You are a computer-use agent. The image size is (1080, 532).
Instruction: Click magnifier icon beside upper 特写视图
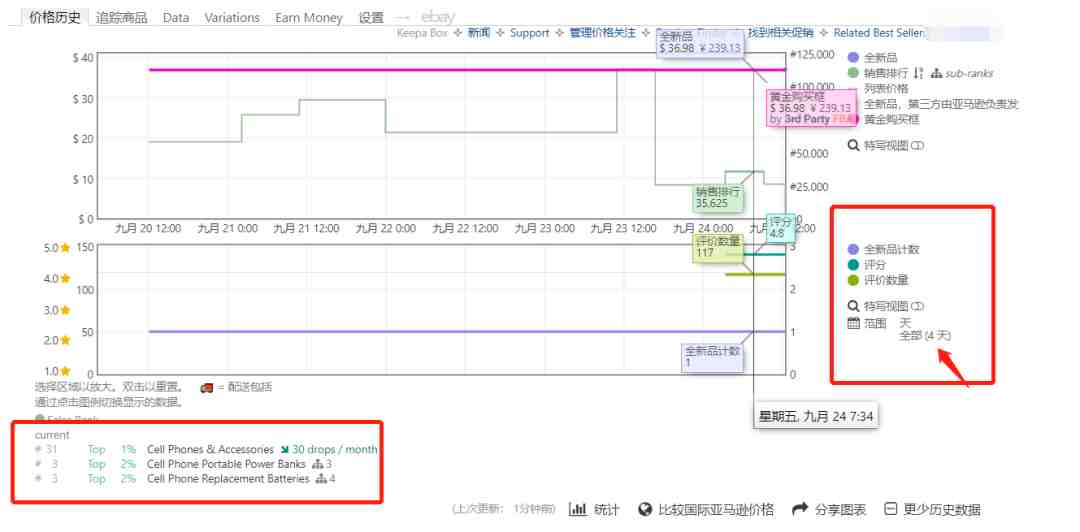(853, 145)
